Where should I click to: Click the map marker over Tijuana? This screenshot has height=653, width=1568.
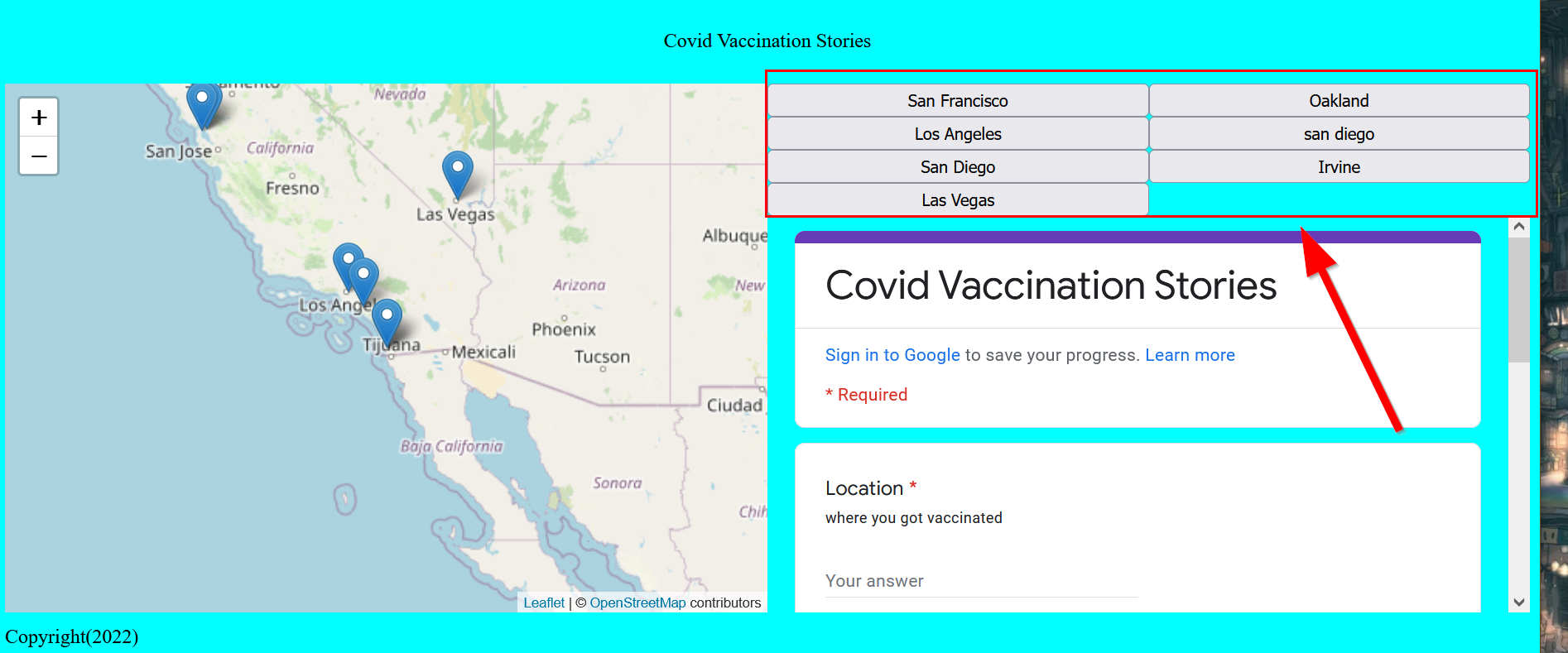387,319
